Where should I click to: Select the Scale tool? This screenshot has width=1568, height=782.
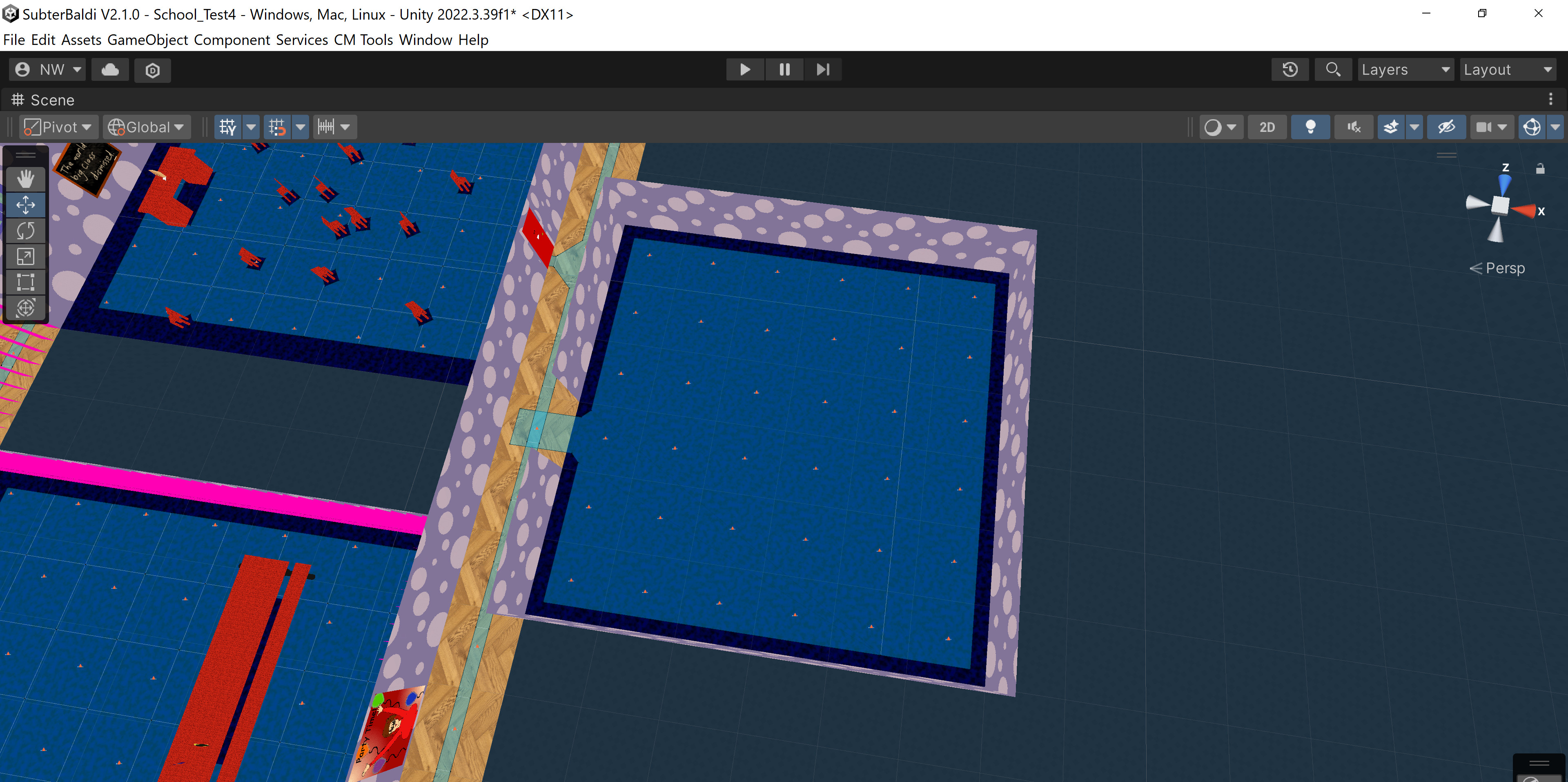click(26, 257)
